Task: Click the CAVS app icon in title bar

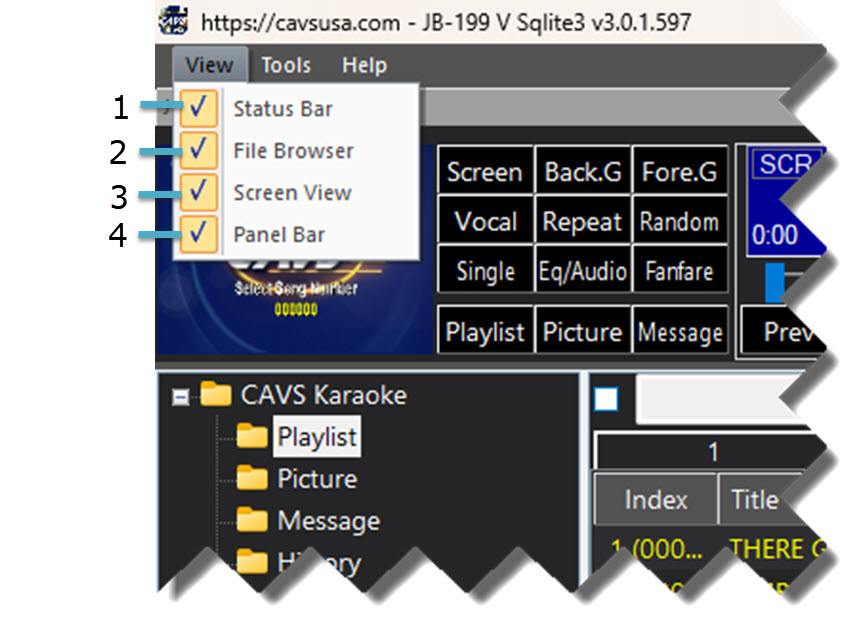Action: [174, 19]
